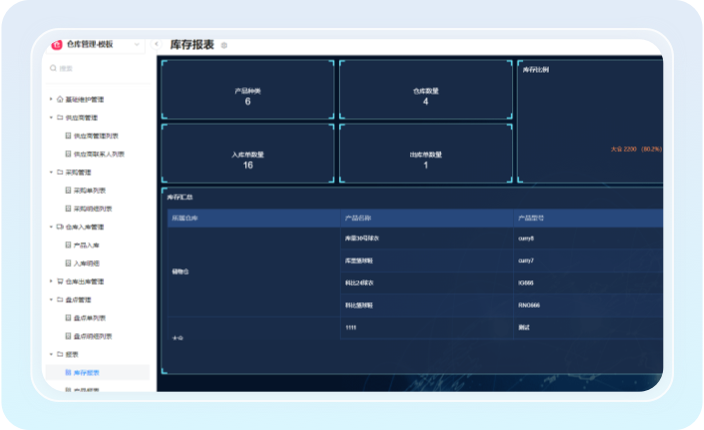This screenshot has height=430, width=704.
Task: Open 供应商管理列表 page
Action: (97, 136)
